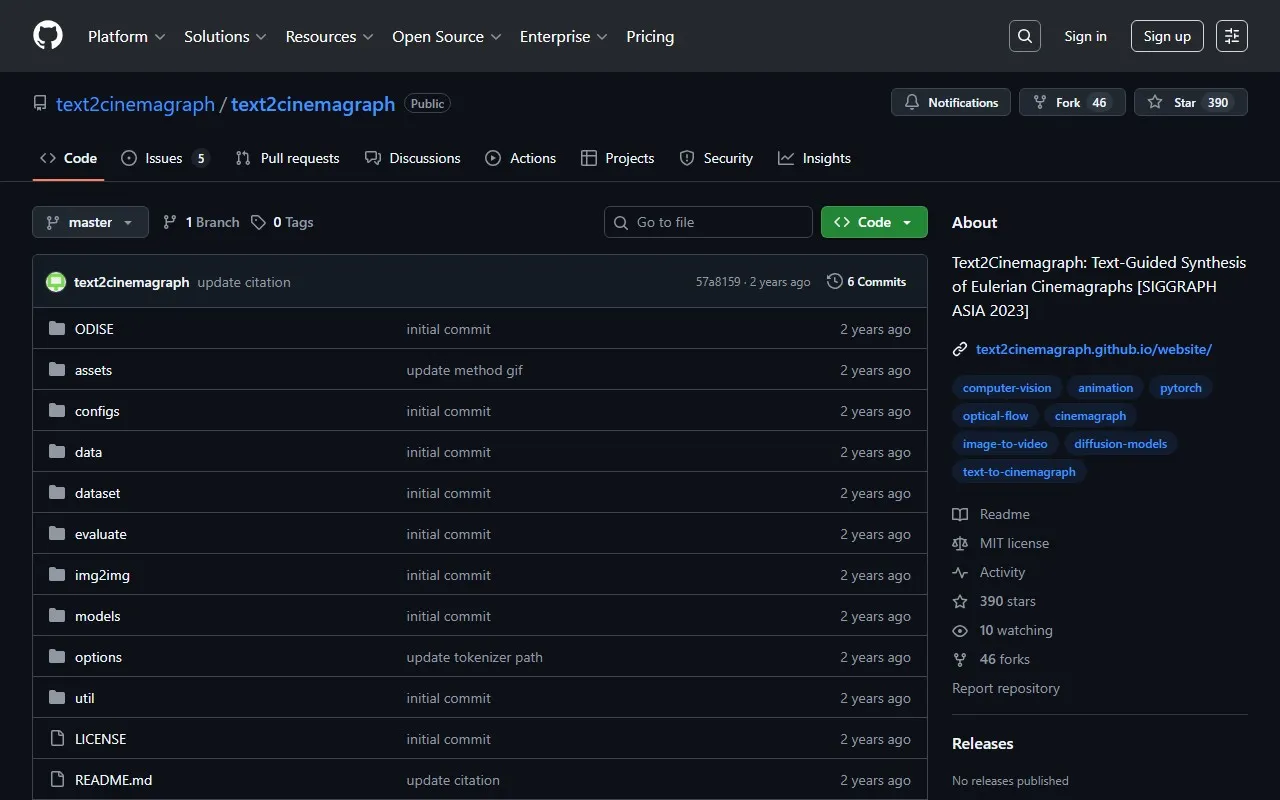This screenshot has height=800, width=1280.
Task: Click the appearance settings icon in header
Action: point(1231,36)
